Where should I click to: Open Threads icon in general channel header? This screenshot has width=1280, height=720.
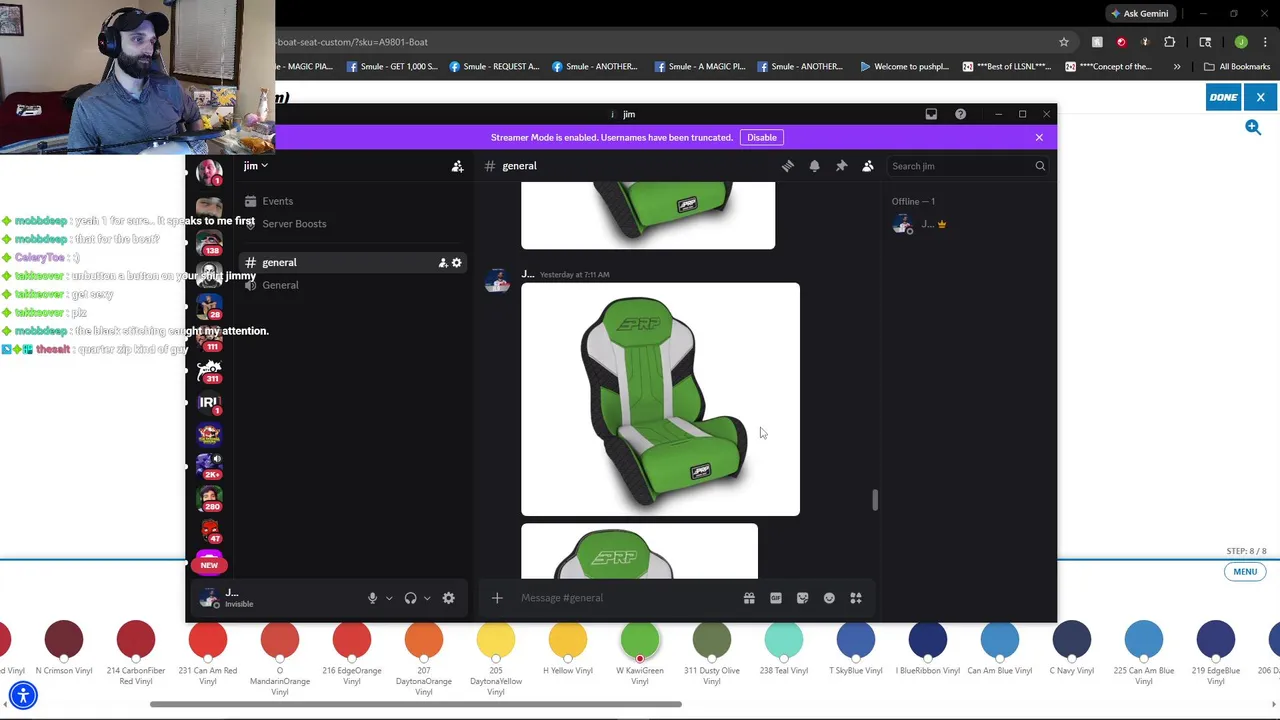point(788,166)
